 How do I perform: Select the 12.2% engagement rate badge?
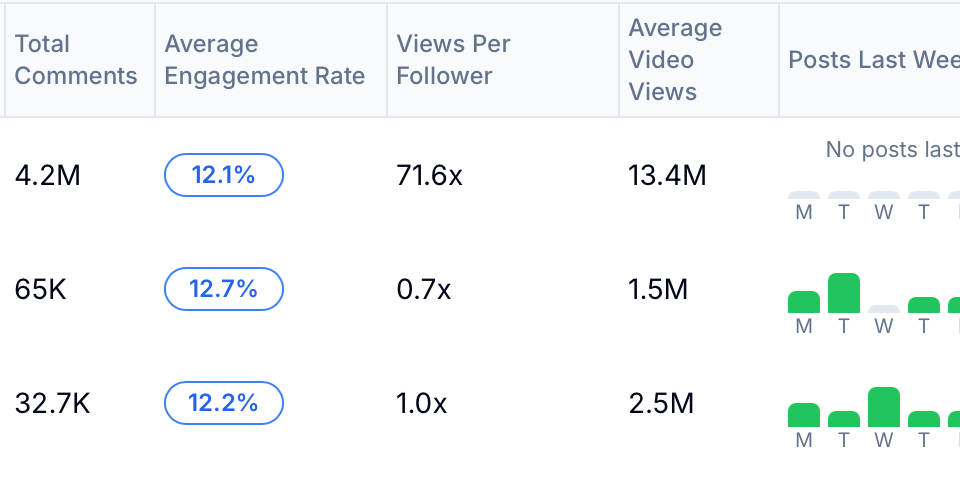click(x=224, y=404)
